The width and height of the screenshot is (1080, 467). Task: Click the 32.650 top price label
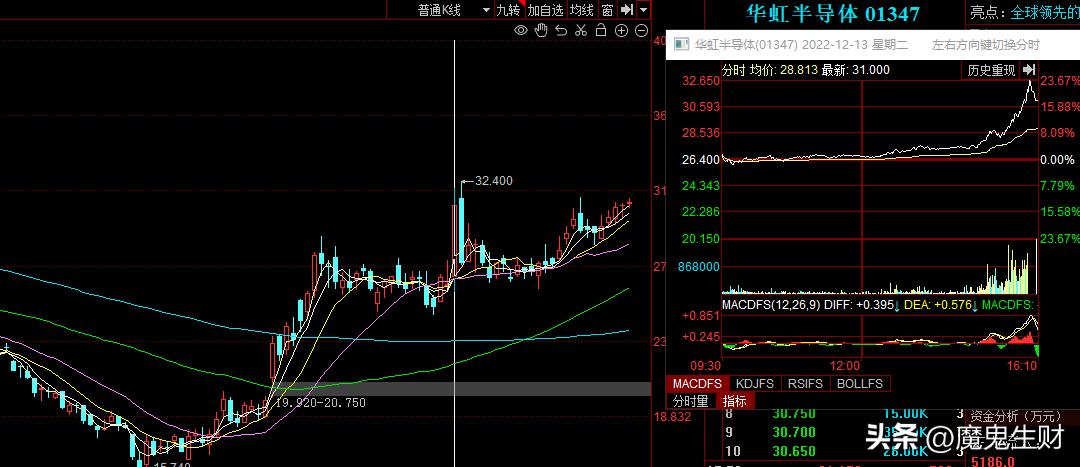pyautogui.click(x=700, y=81)
